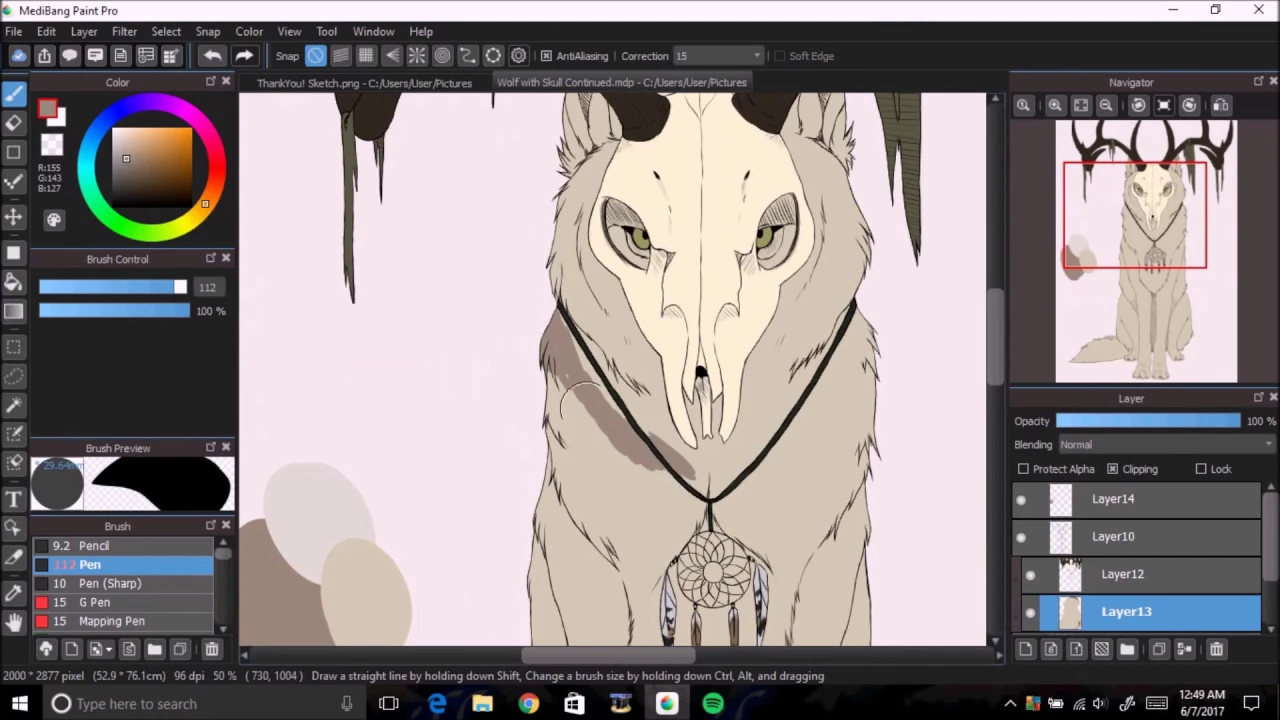The height and width of the screenshot is (720, 1280).
Task: Zoom out using Navigator minus magnifier
Action: tap(1106, 105)
